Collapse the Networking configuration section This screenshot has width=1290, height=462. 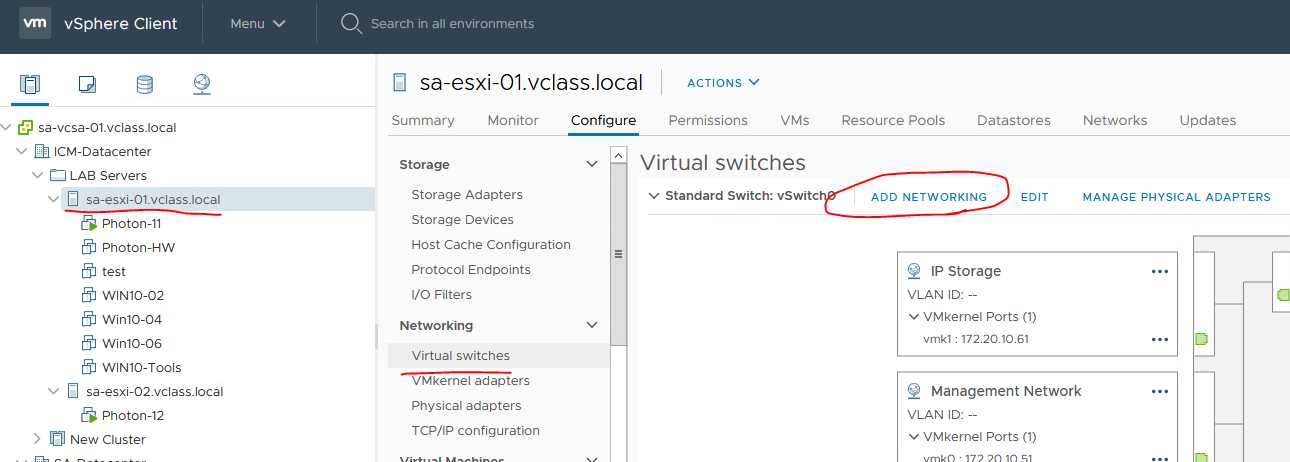click(592, 326)
